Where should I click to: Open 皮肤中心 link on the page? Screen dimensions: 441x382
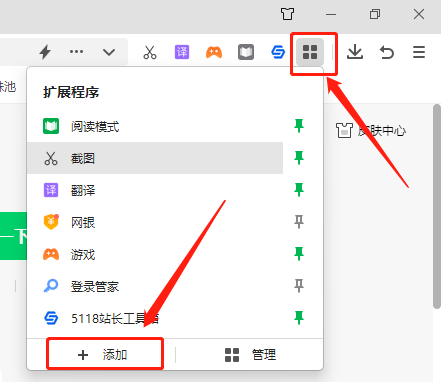coord(371,131)
